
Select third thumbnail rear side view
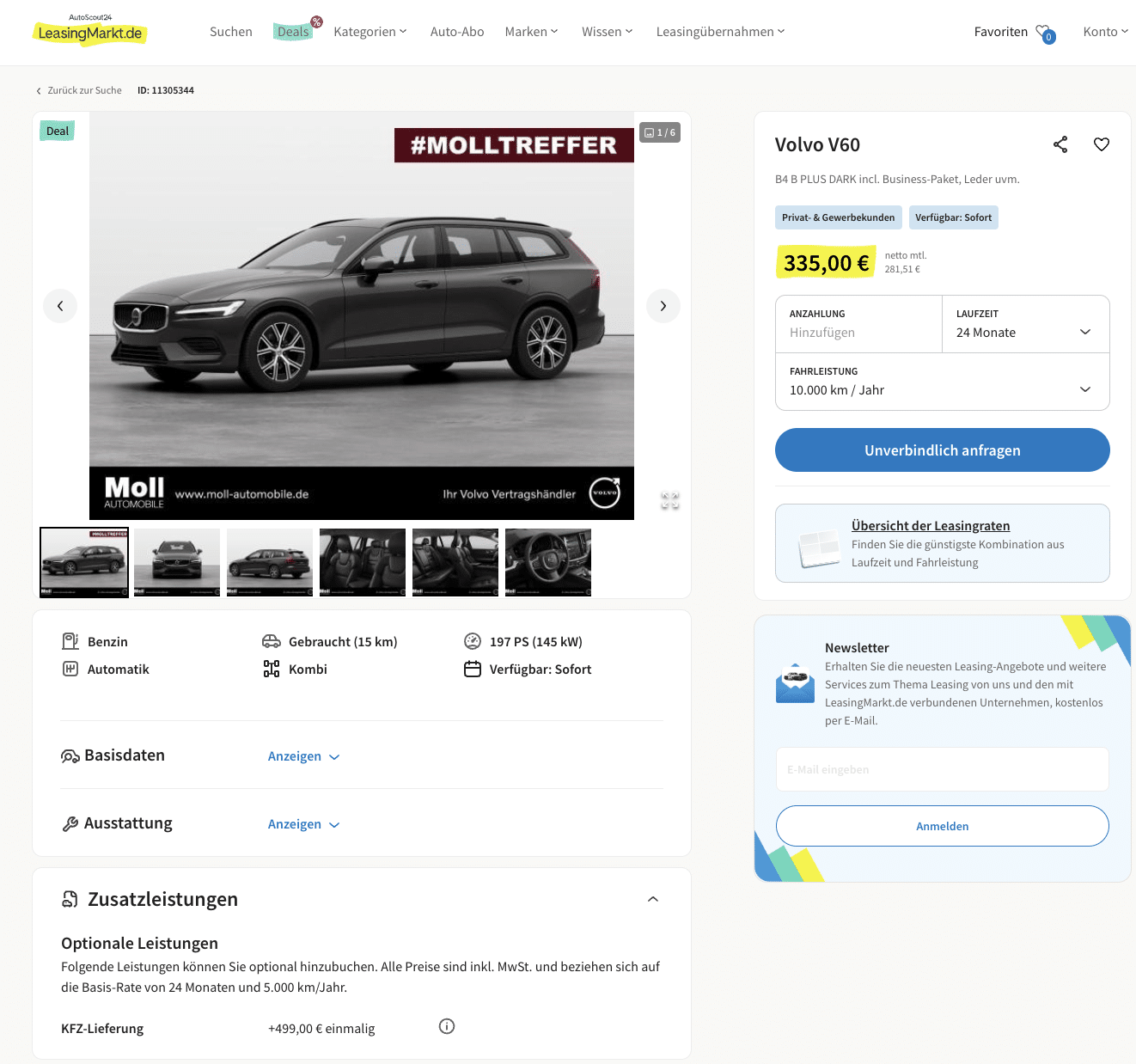coord(270,562)
